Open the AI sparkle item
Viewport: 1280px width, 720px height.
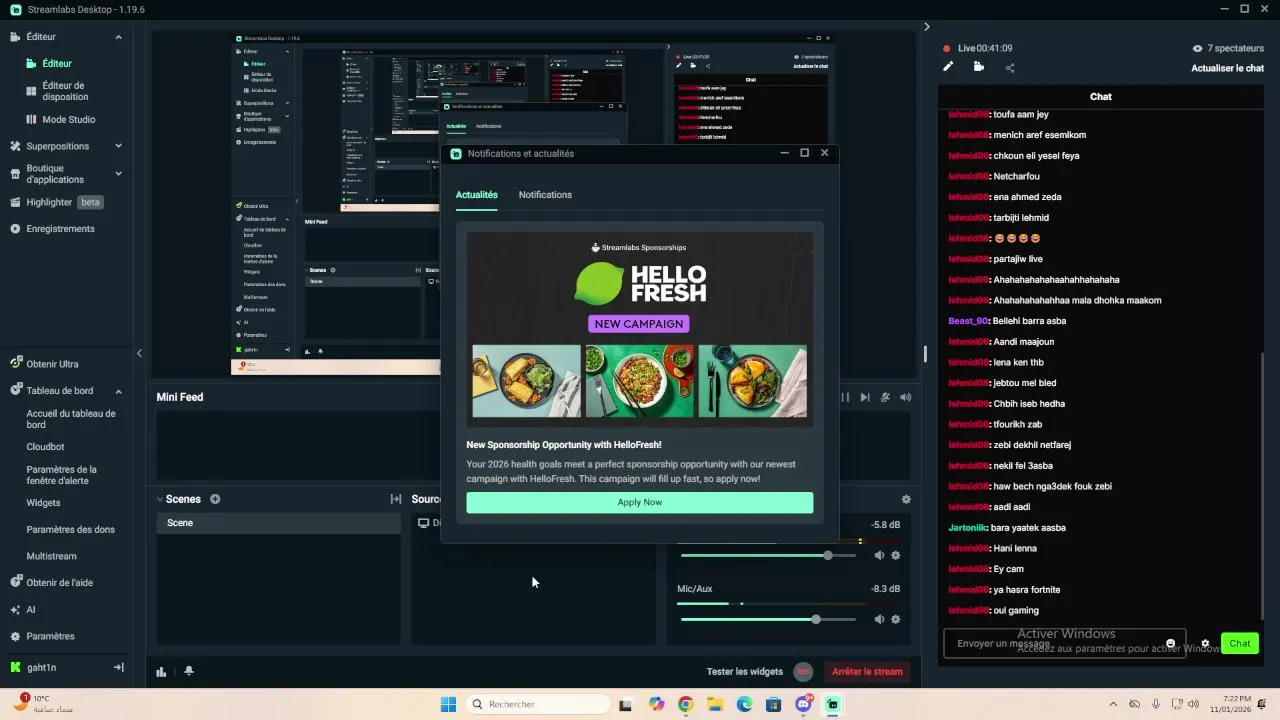[23, 610]
